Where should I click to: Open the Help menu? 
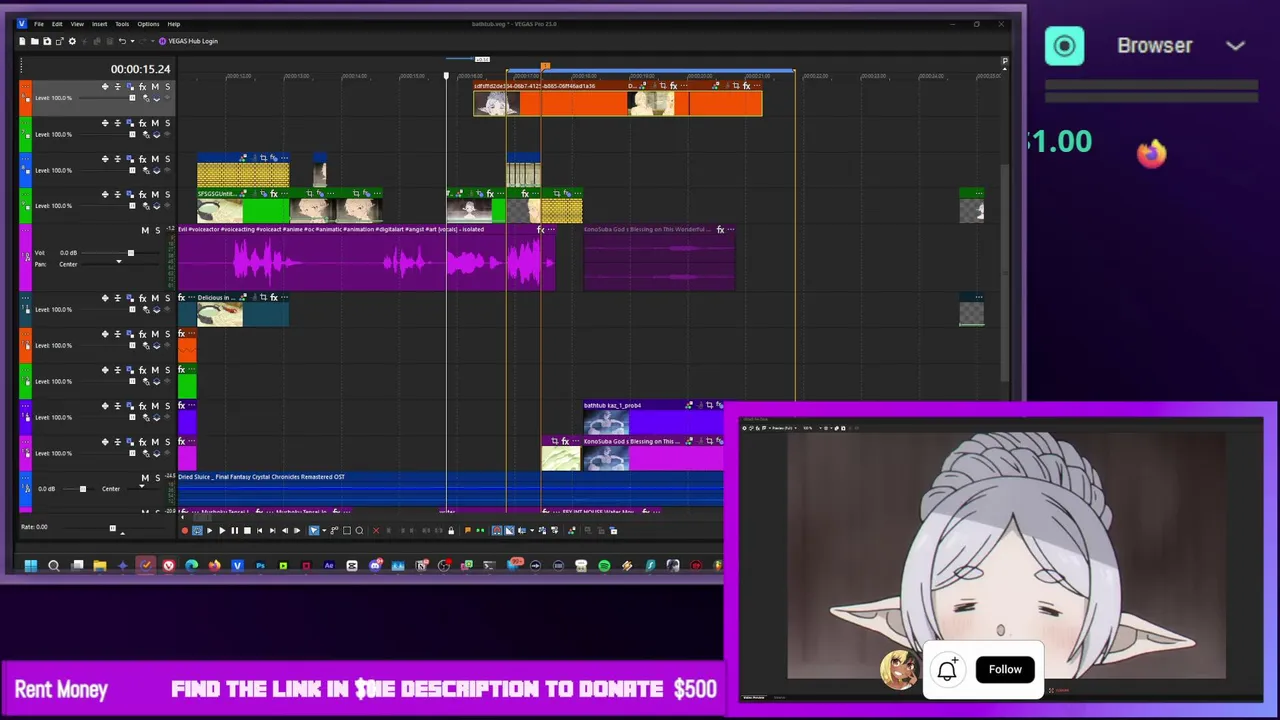click(x=174, y=24)
